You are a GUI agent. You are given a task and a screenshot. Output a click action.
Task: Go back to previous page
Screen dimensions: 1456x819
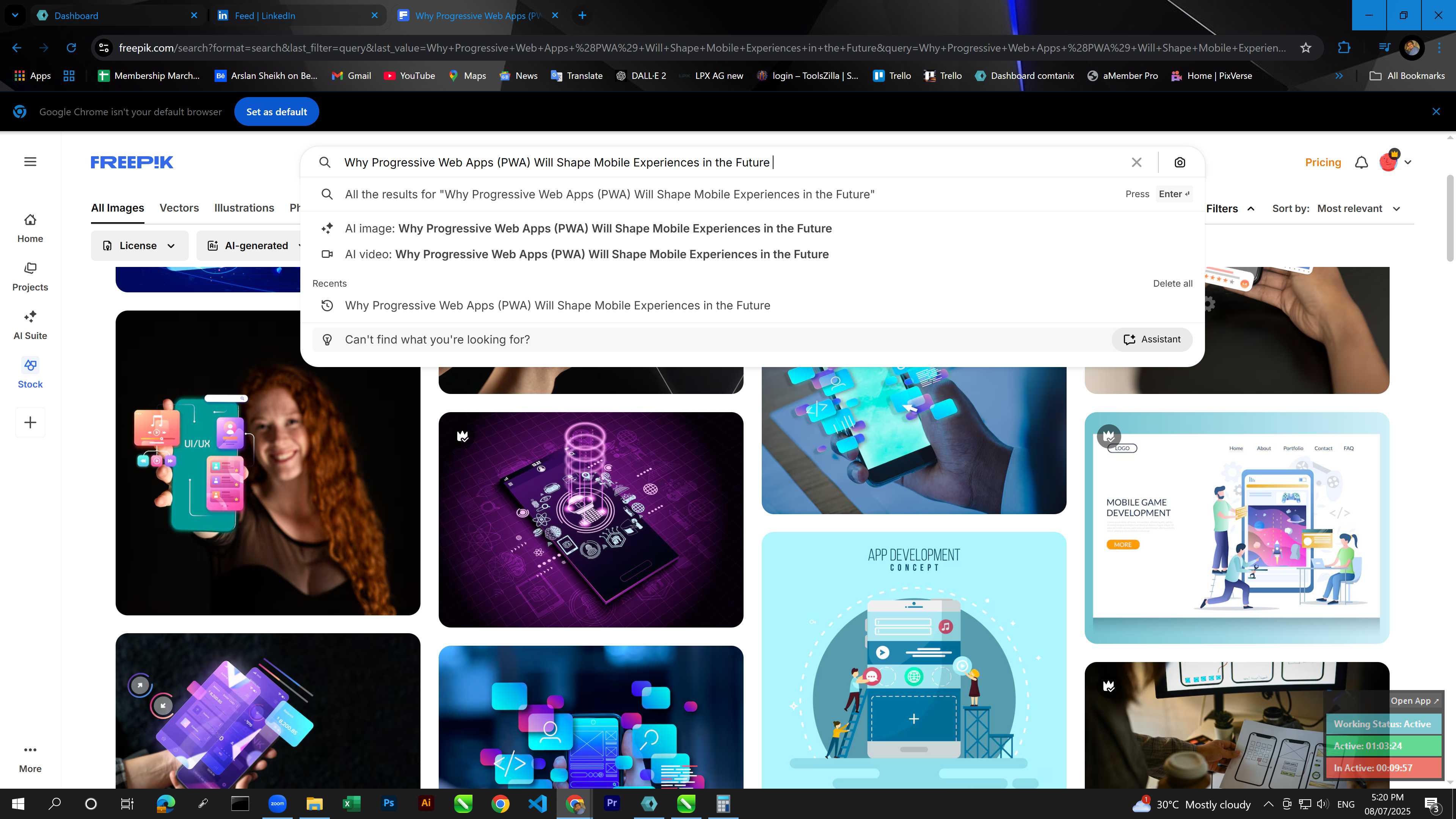pos(17,47)
